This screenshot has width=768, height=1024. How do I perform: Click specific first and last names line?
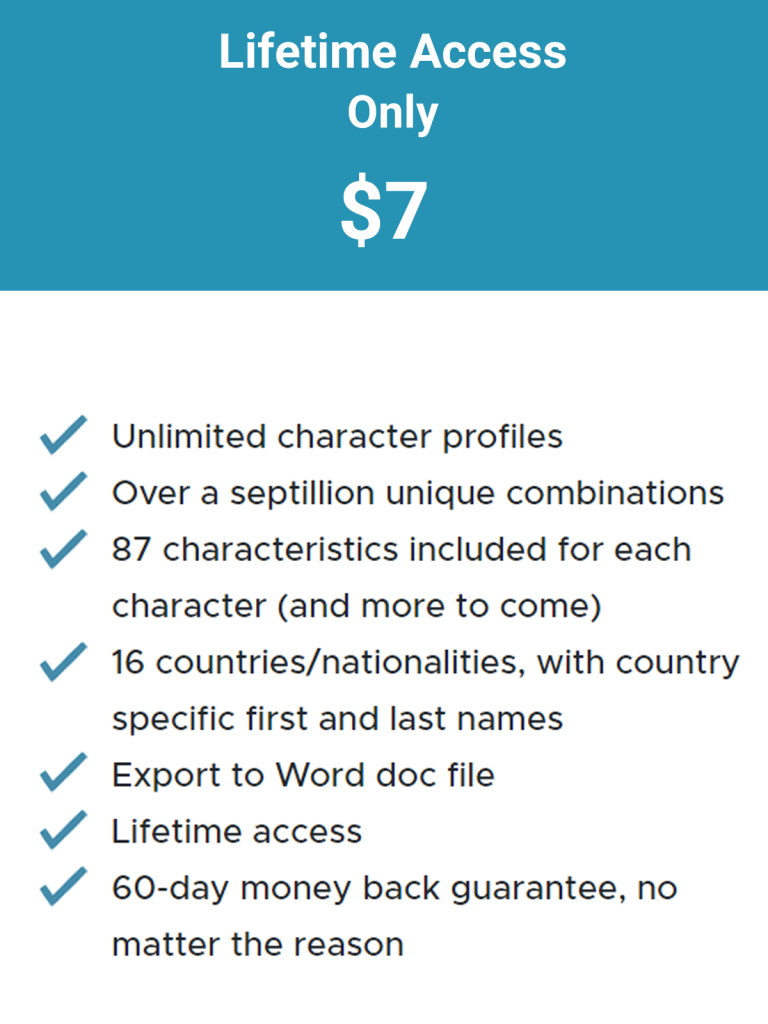pyautogui.click(x=337, y=719)
